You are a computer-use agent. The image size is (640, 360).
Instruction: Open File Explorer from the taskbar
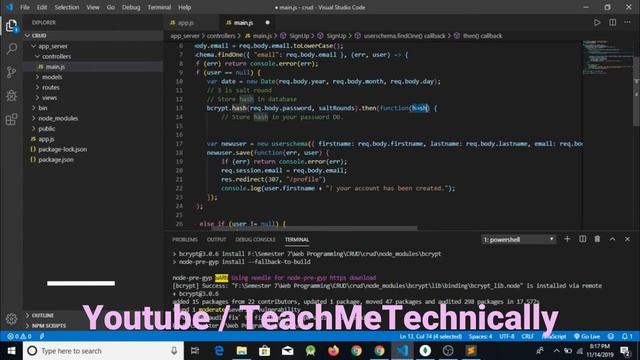click(x=242, y=351)
